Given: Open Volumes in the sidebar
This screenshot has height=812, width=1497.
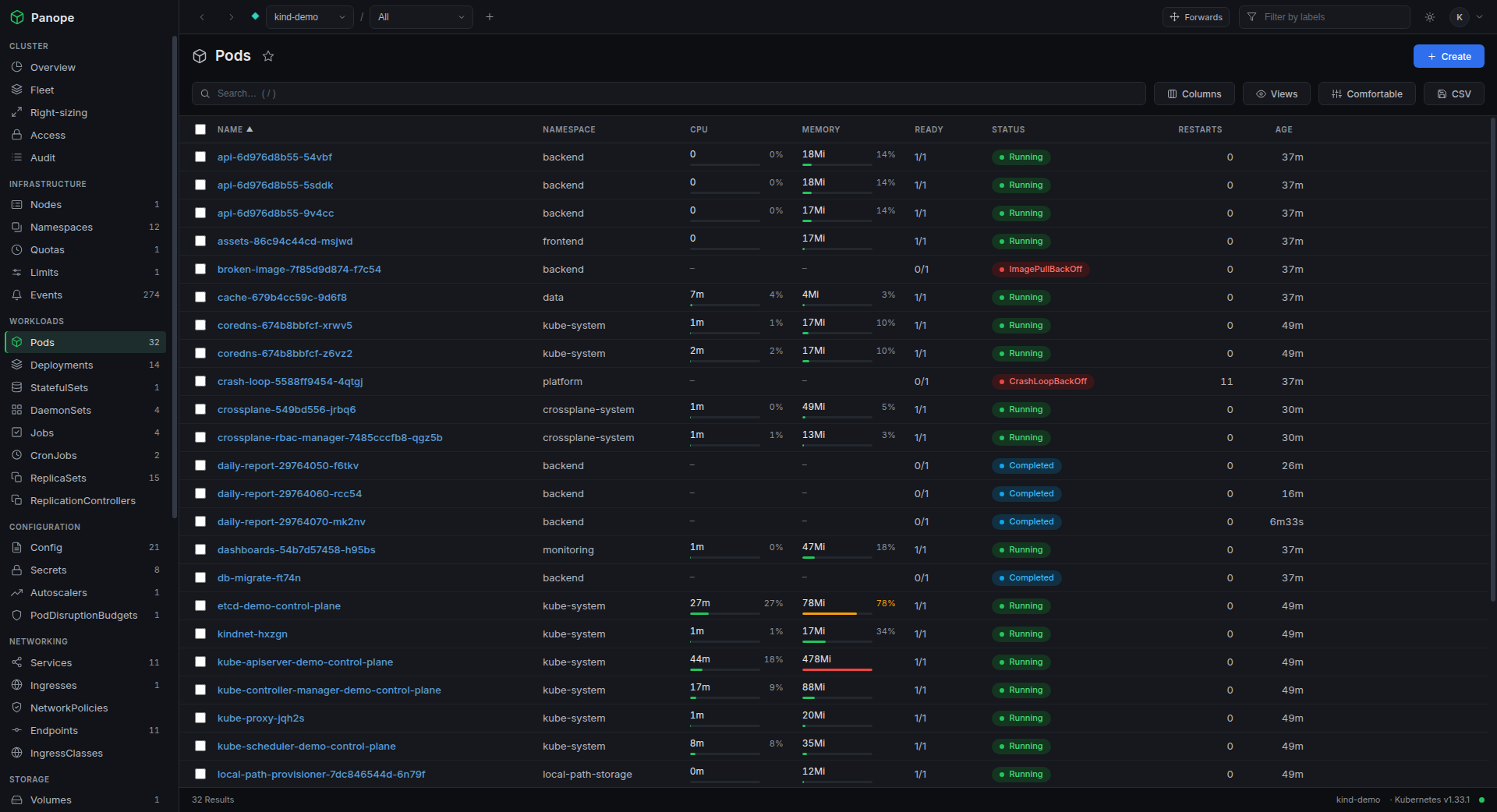Looking at the screenshot, I should pos(86,800).
